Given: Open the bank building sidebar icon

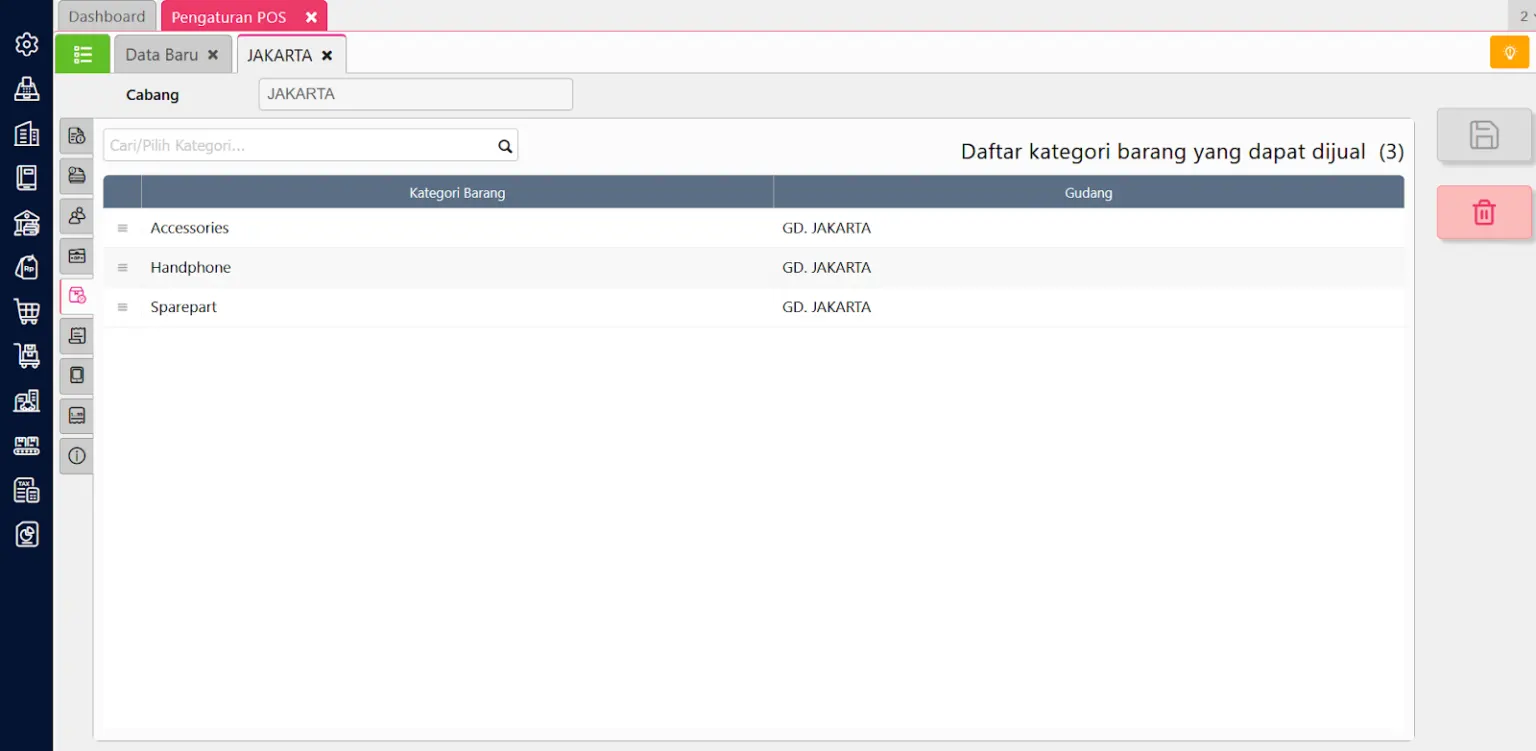Looking at the screenshot, I should (x=27, y=223).
